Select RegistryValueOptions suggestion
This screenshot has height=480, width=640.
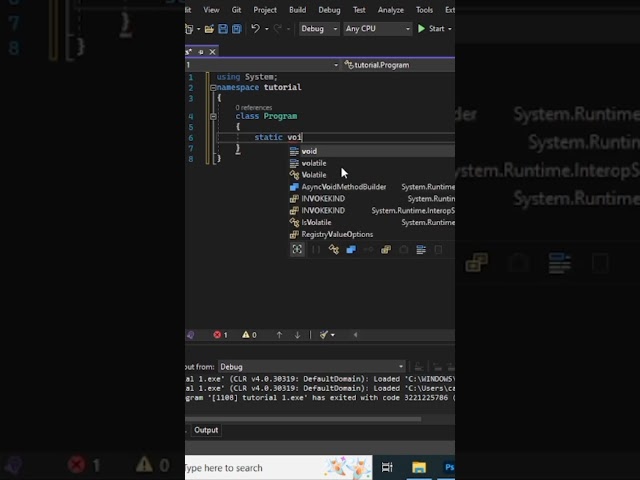pos(371,234)
